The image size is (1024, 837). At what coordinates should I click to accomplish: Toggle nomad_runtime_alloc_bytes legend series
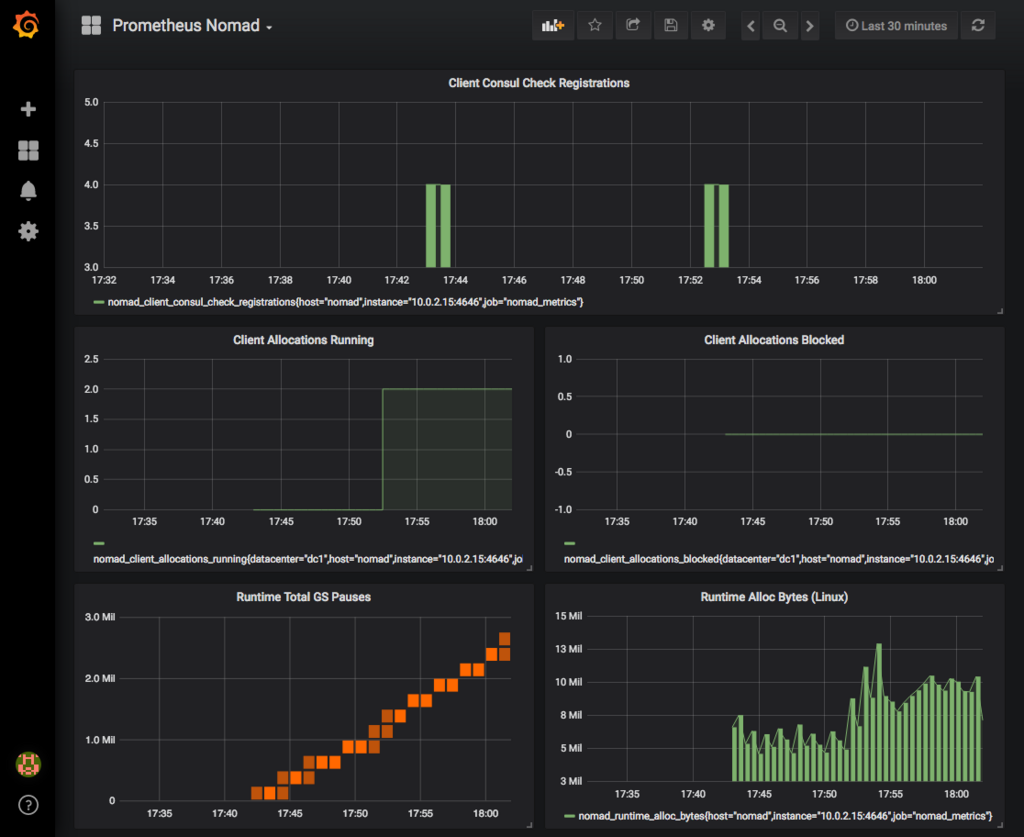786,816
